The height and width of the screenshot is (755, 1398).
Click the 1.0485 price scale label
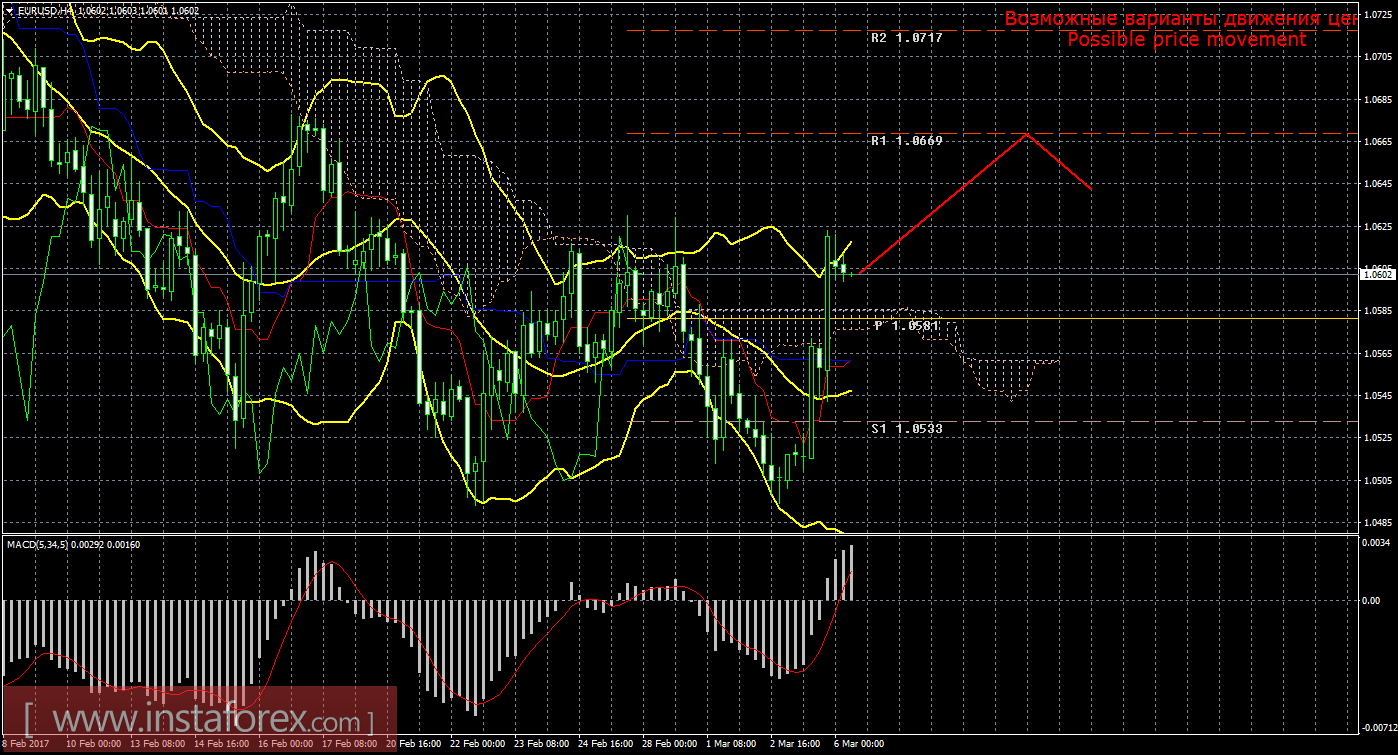pyautogui.click(x=1376, y=522)
